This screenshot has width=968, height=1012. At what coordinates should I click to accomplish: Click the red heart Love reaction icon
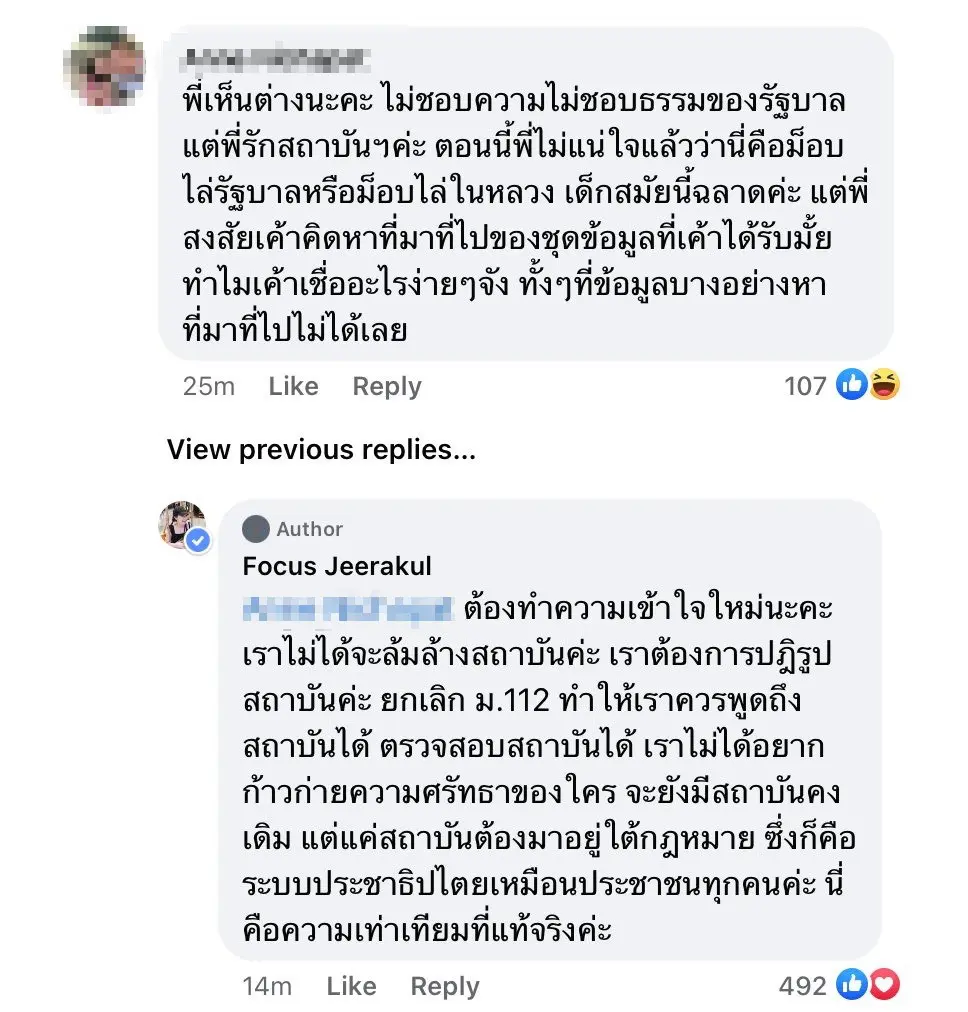[x=883, y=985]
